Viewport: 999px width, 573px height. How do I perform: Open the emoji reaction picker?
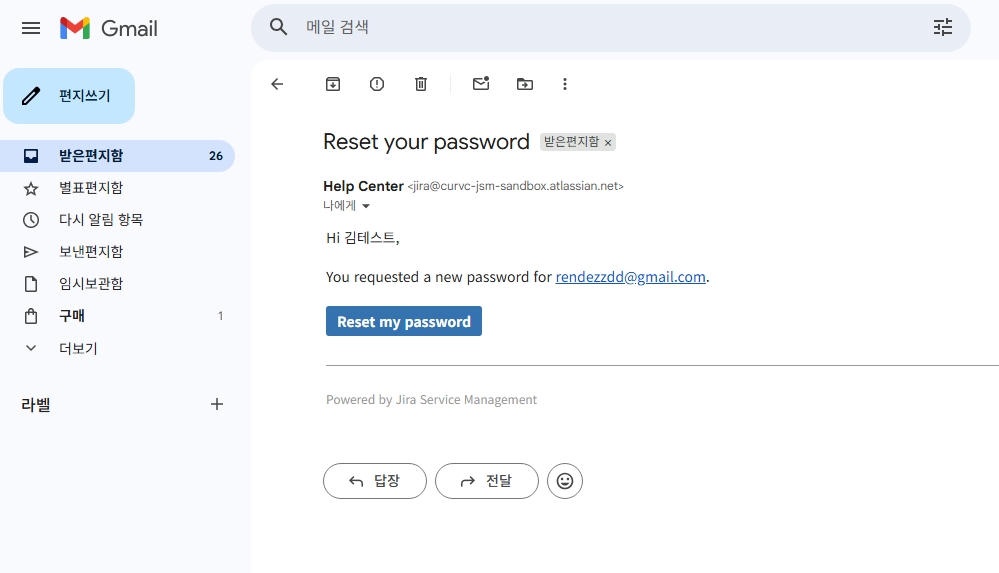(565, 481)
